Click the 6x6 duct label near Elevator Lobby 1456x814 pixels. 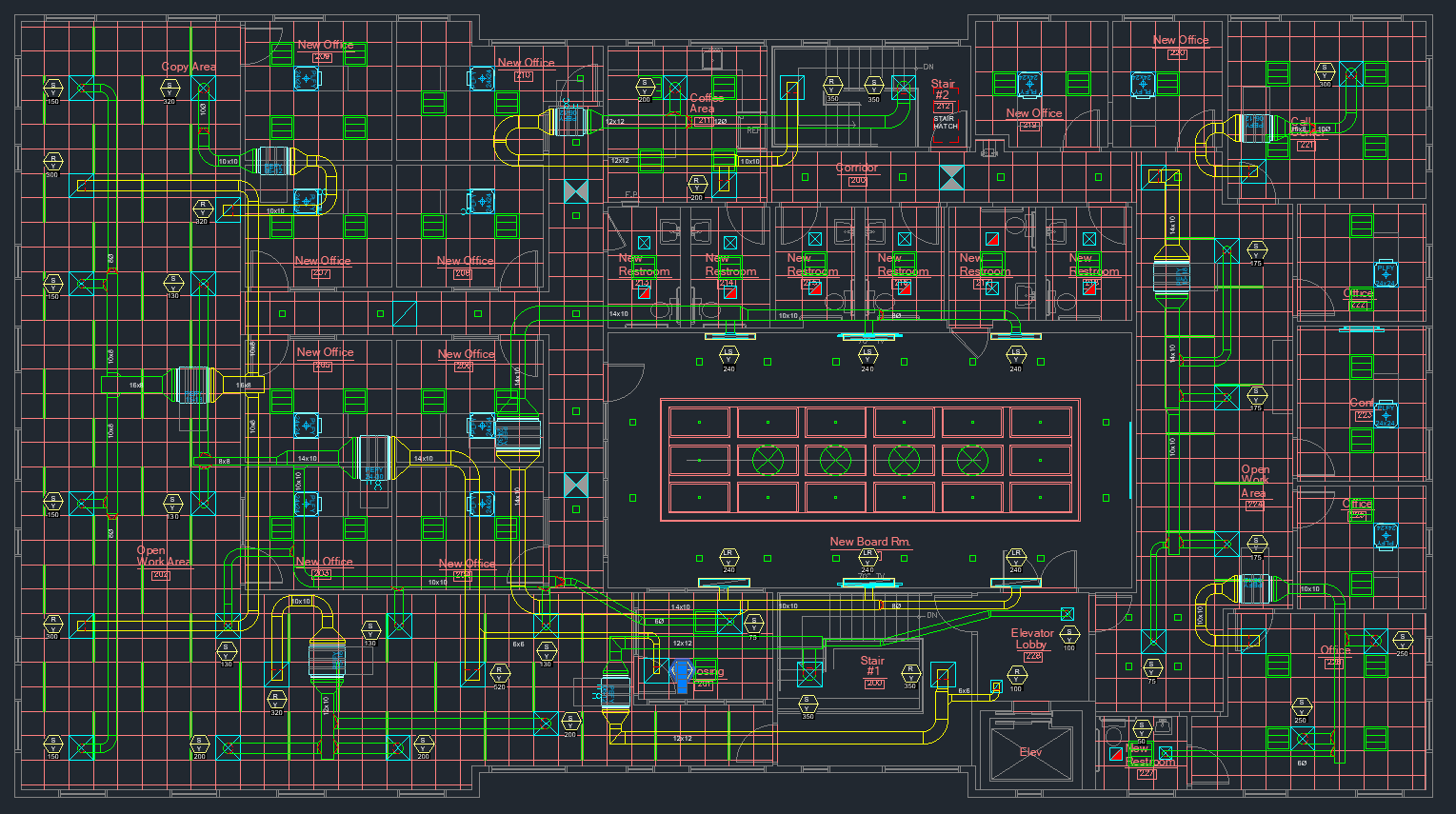965,691
